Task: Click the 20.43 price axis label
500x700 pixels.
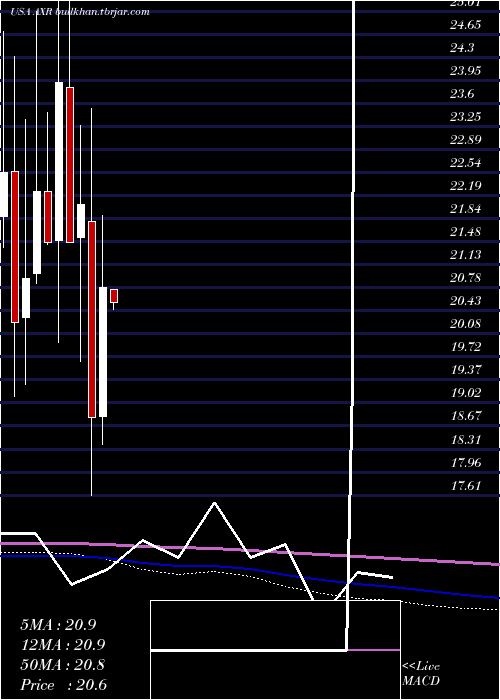Action: pos(466,301)
